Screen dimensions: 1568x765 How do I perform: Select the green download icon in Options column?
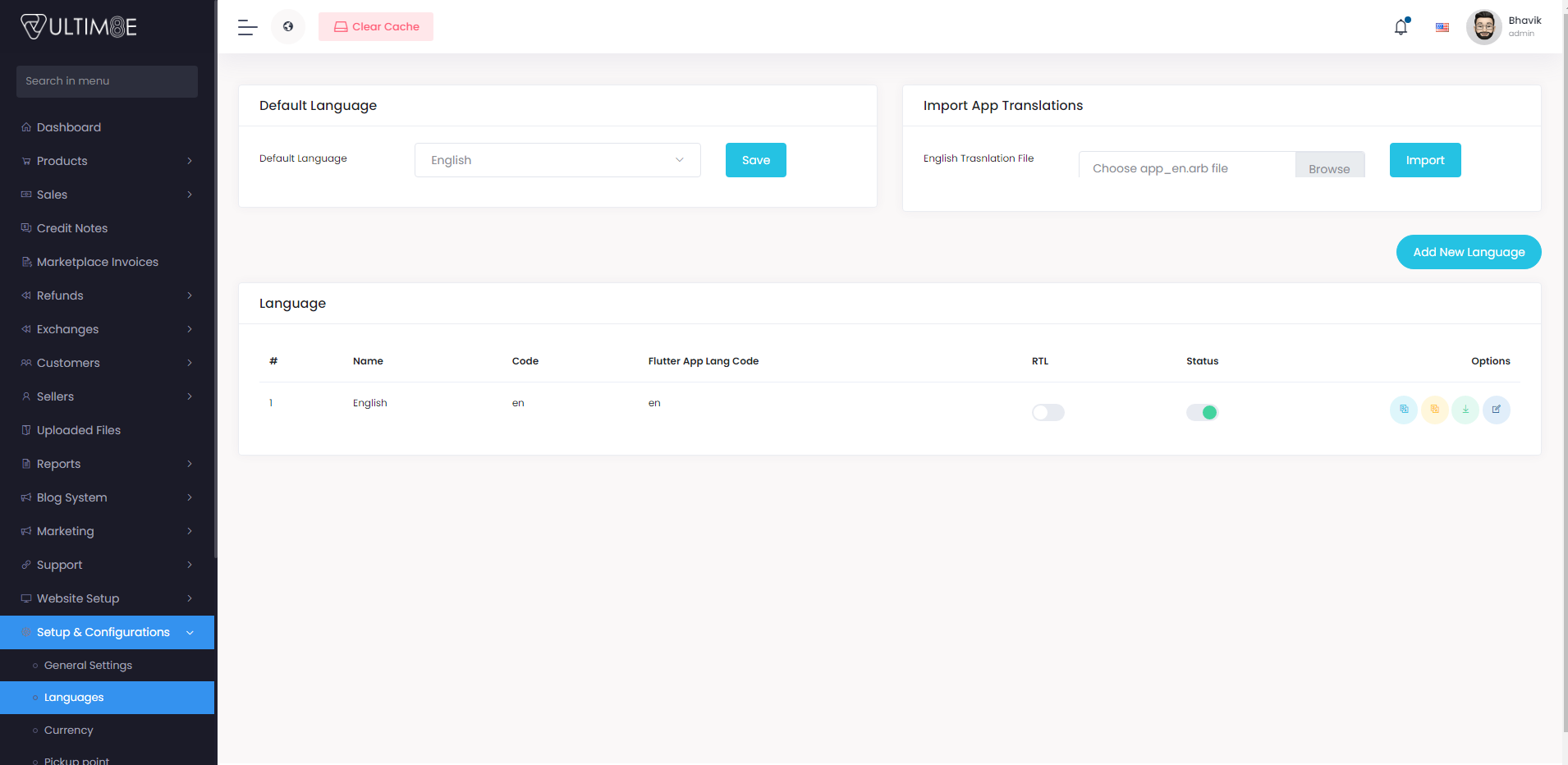[x=1466, y=410]
